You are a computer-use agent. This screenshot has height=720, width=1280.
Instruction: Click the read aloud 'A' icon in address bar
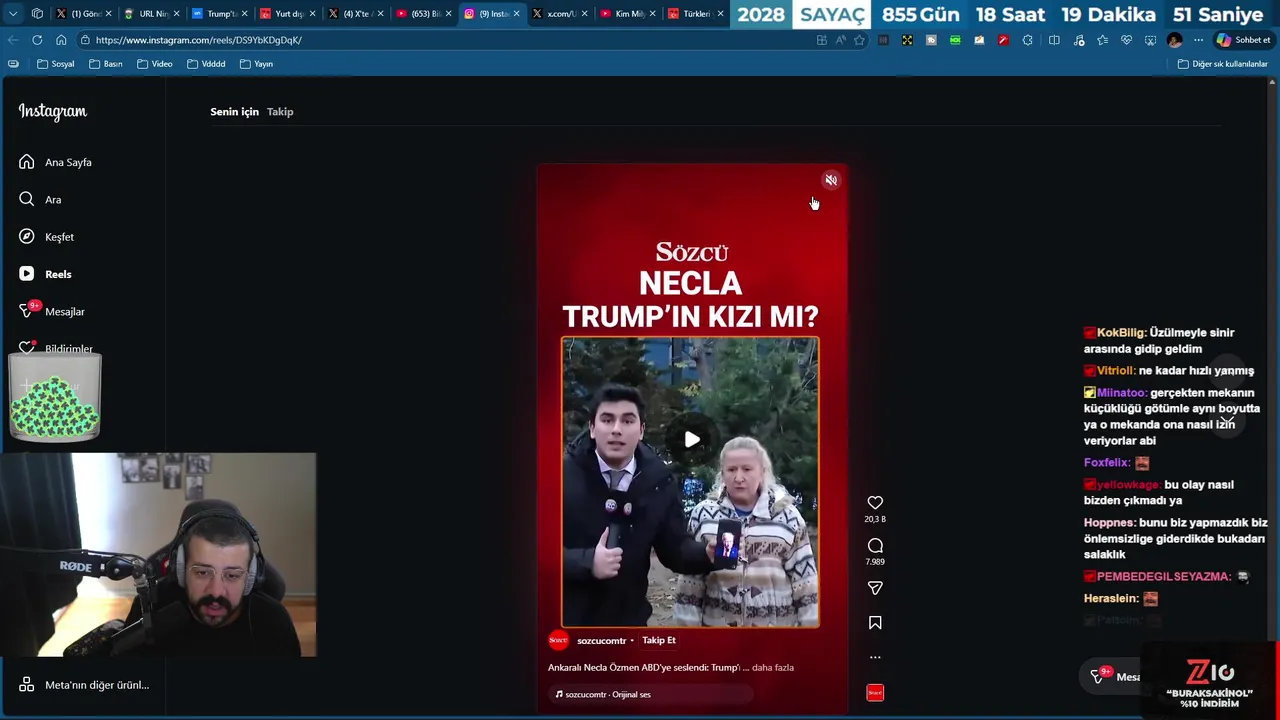tap(840, 40)
